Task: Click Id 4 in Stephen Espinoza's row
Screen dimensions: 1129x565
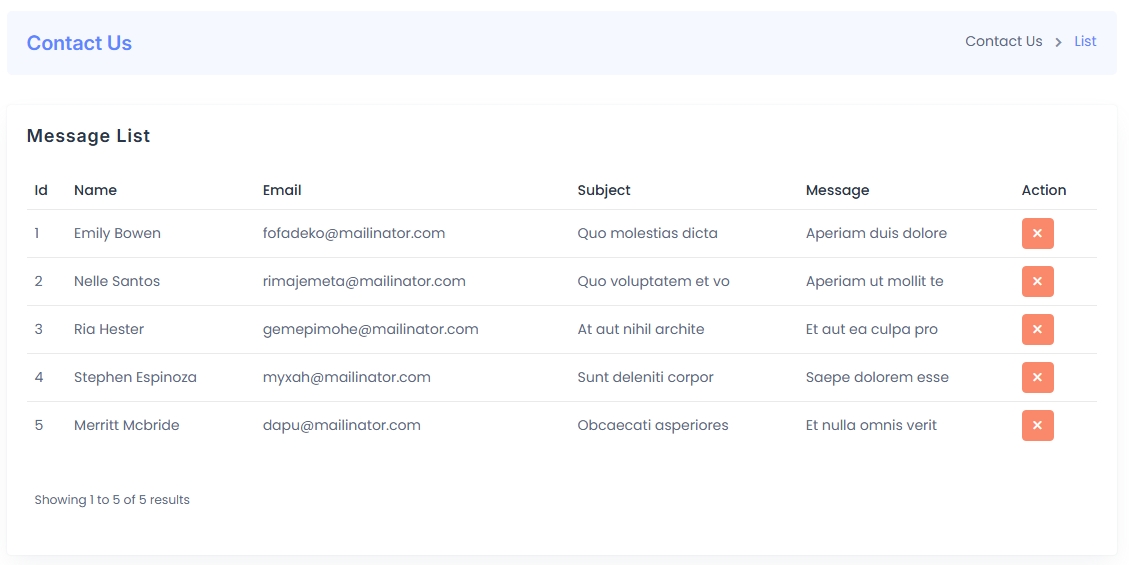Action: [39, 377]
